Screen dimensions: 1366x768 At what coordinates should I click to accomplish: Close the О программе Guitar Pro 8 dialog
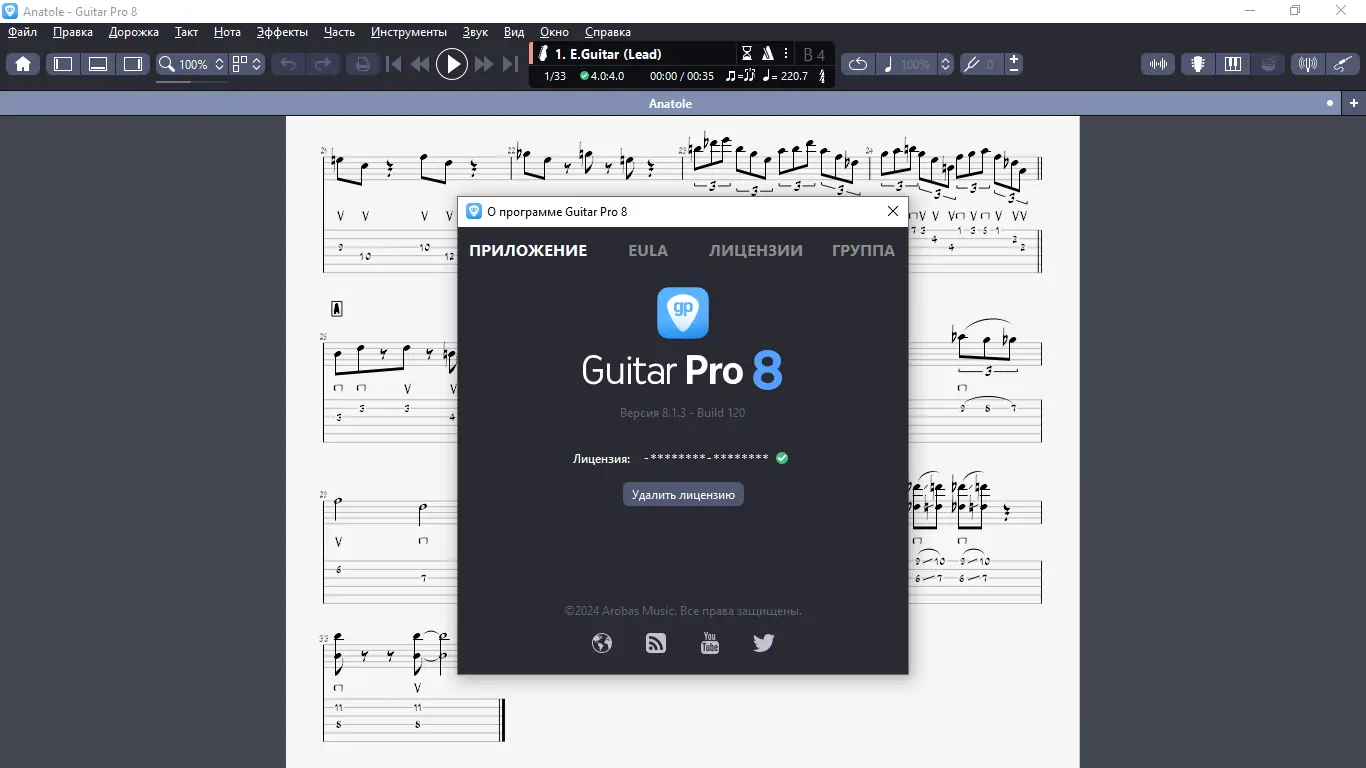coord(893,211)
